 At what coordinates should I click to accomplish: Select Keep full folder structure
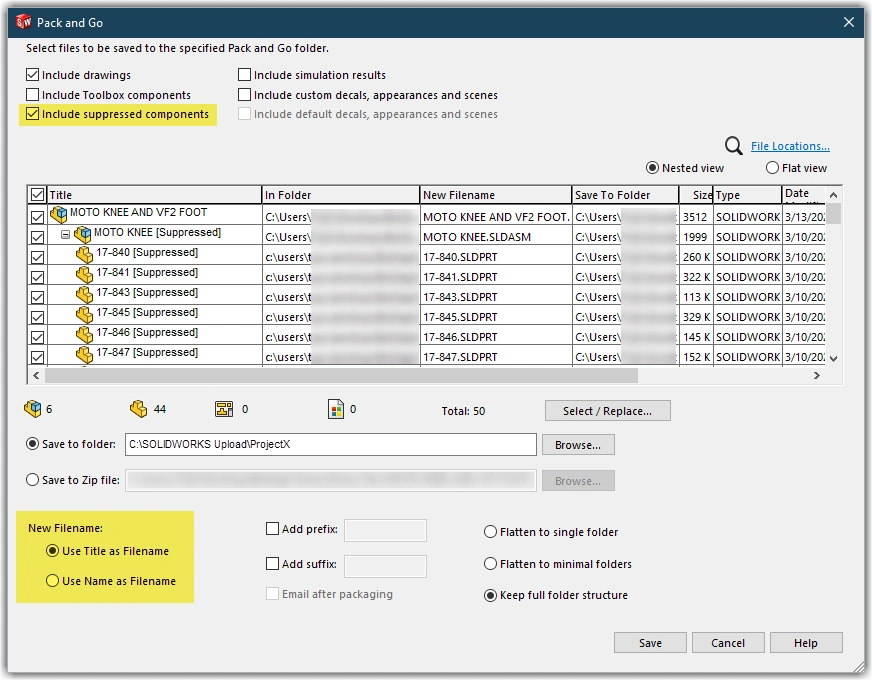(x=490, y=595)
